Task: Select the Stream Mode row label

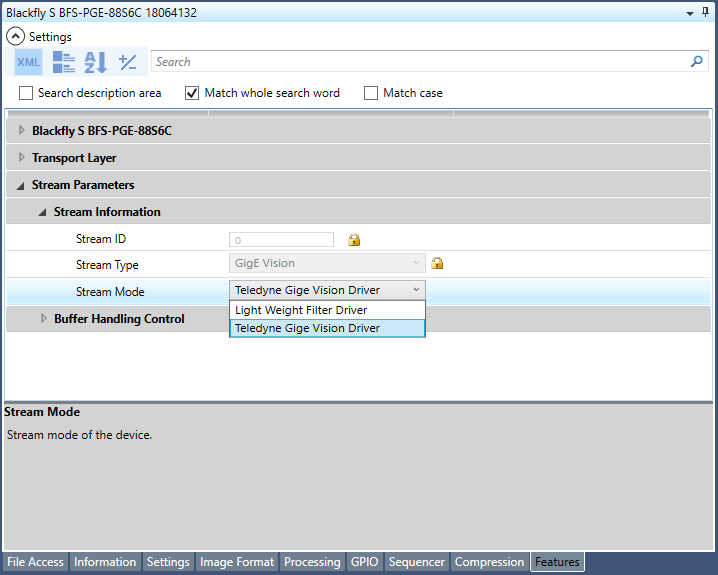Action: (x=110, y=292)
